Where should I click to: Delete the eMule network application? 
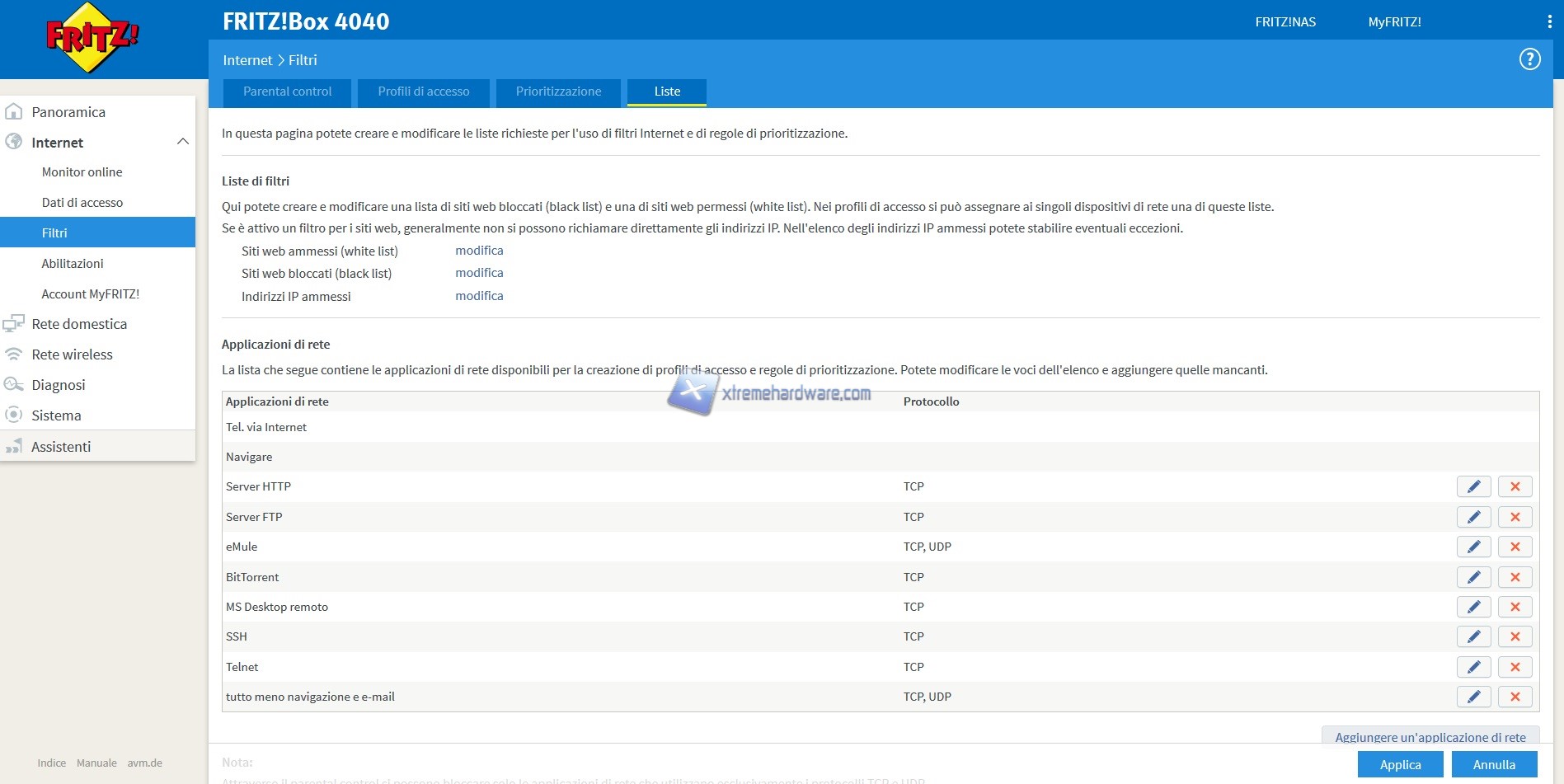[x=1515, y=547]
